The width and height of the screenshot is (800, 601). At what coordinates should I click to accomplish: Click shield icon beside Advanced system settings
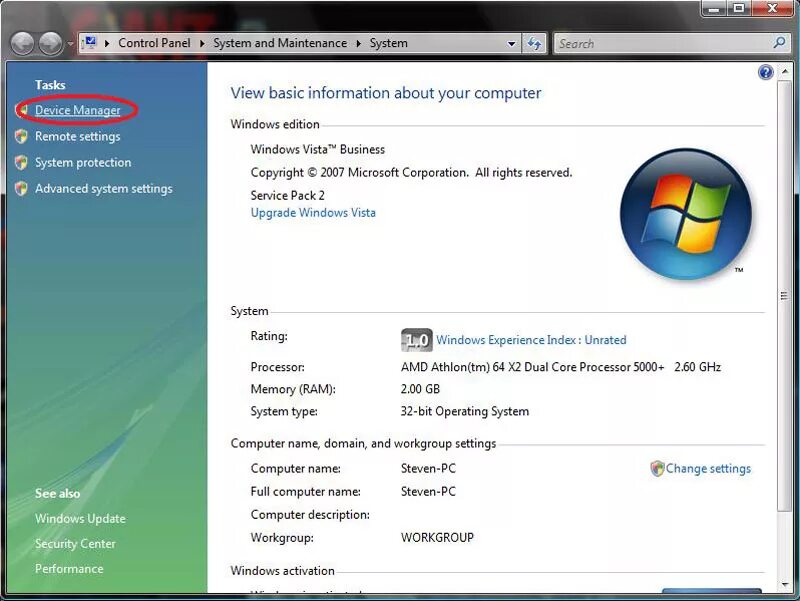pos(21,188)
